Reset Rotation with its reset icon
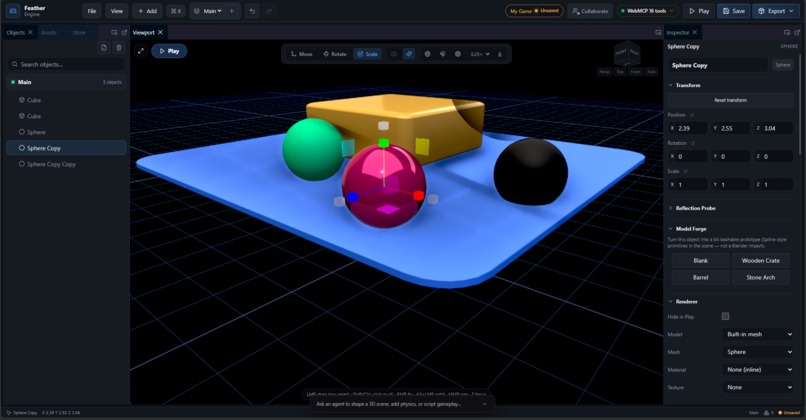This screenshot has height=420, width=806. [x=692, y=143]
